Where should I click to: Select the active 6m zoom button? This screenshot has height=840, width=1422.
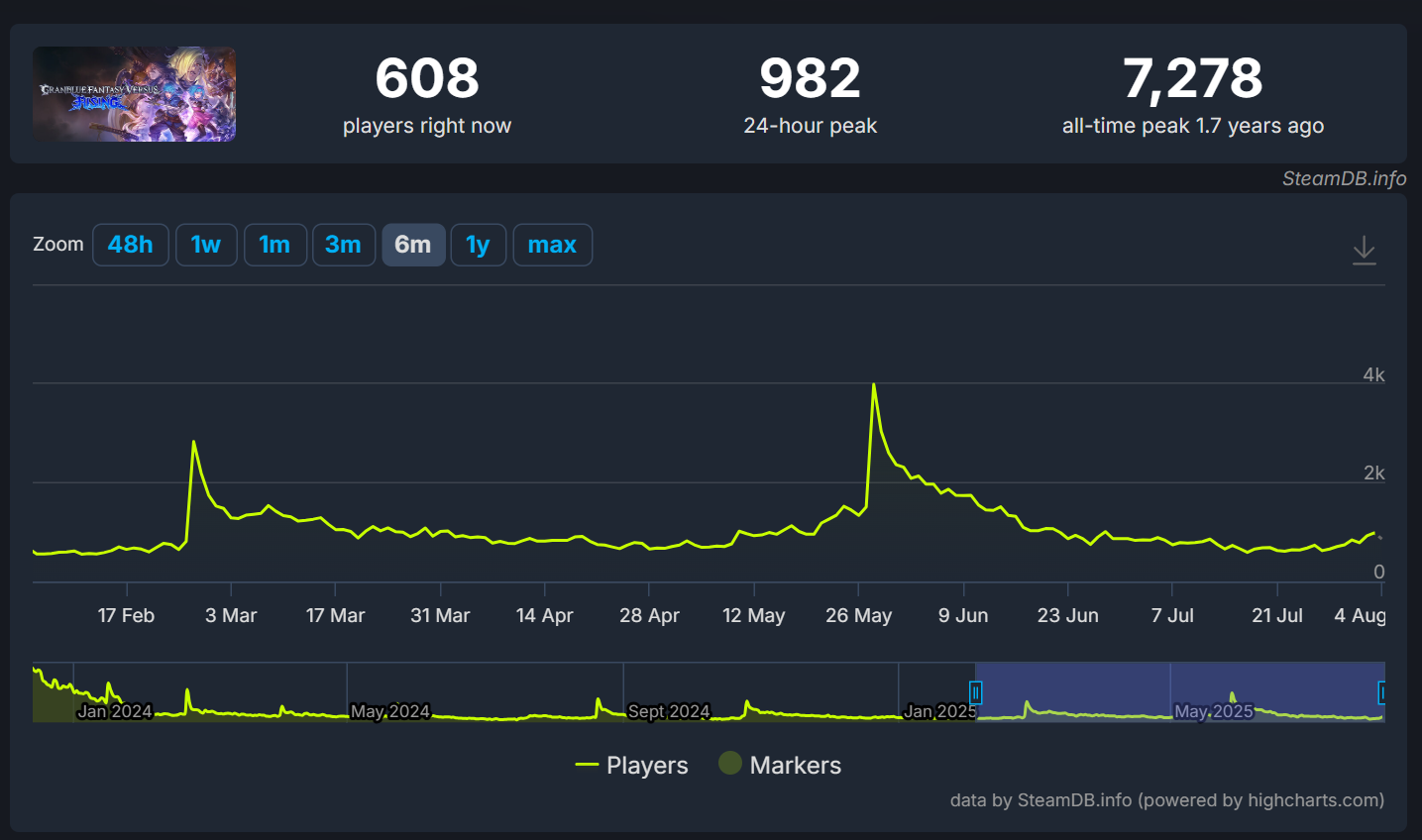pyautogui.click(x=413, y=245)
